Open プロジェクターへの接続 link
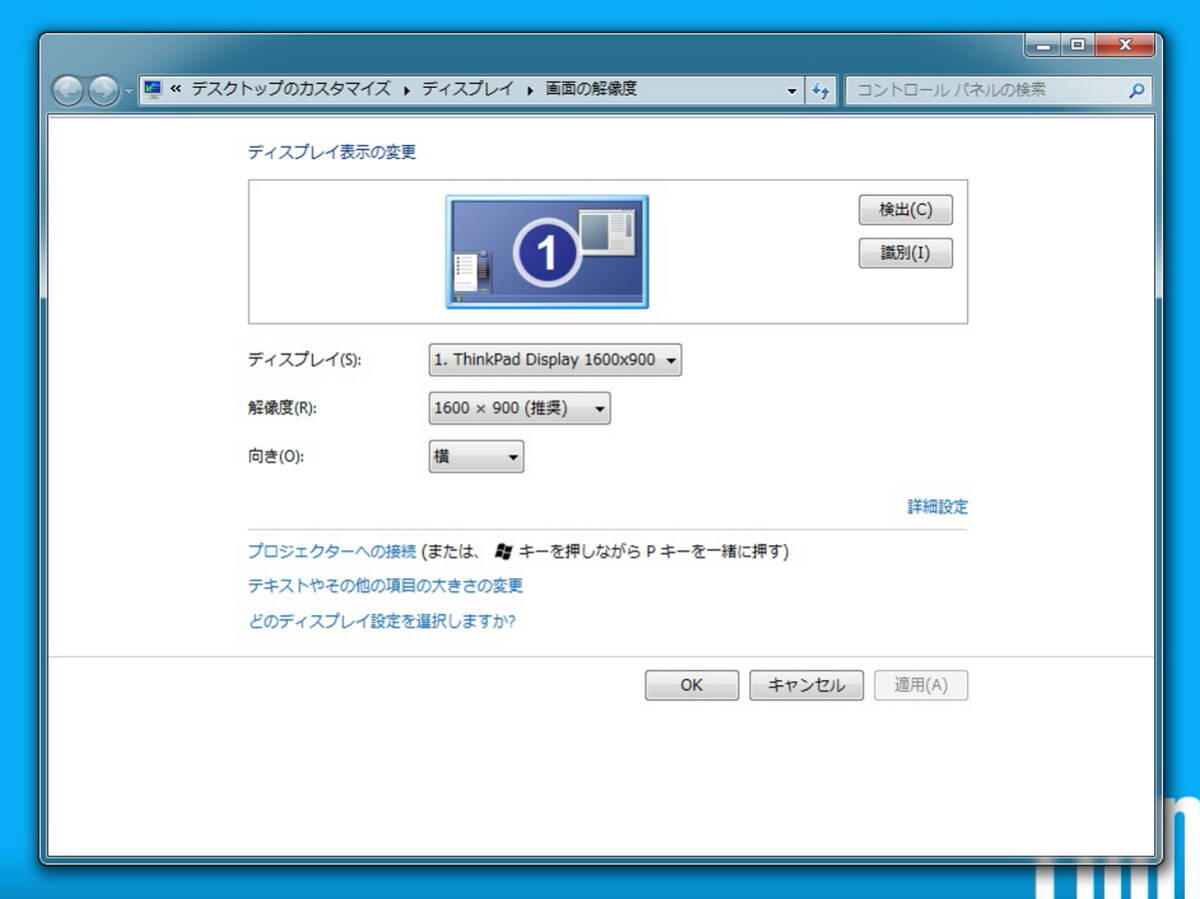Screen dimensions: 1200x899 click(x=332, y=551)
